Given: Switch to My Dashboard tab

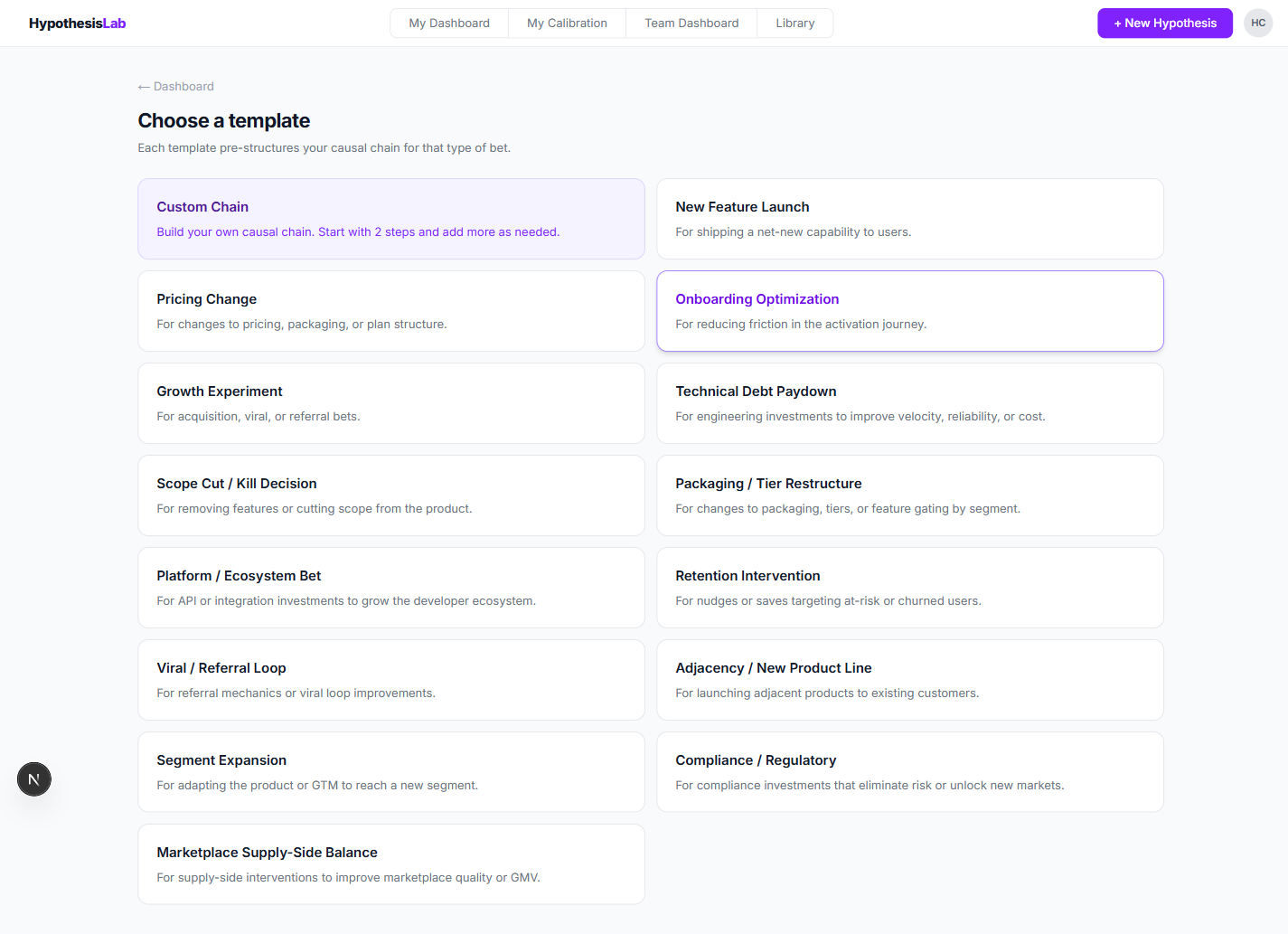Looking at the screenshot, I should point(449,24).
